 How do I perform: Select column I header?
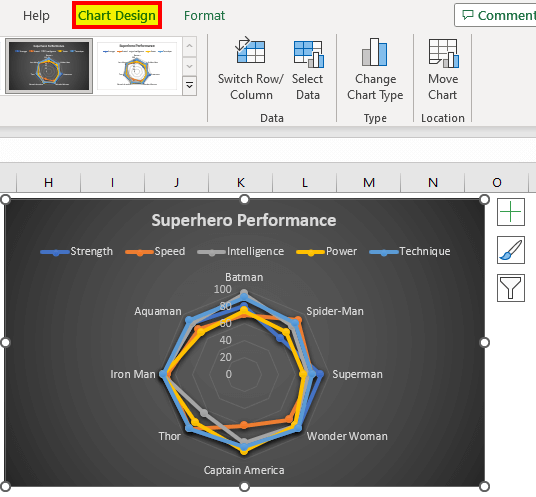pyautogui.click(x=112, y=182)
